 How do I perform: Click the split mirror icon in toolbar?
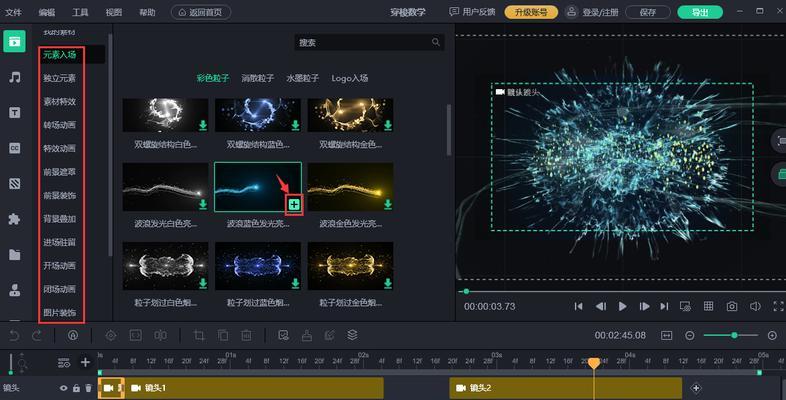(160, 335)
